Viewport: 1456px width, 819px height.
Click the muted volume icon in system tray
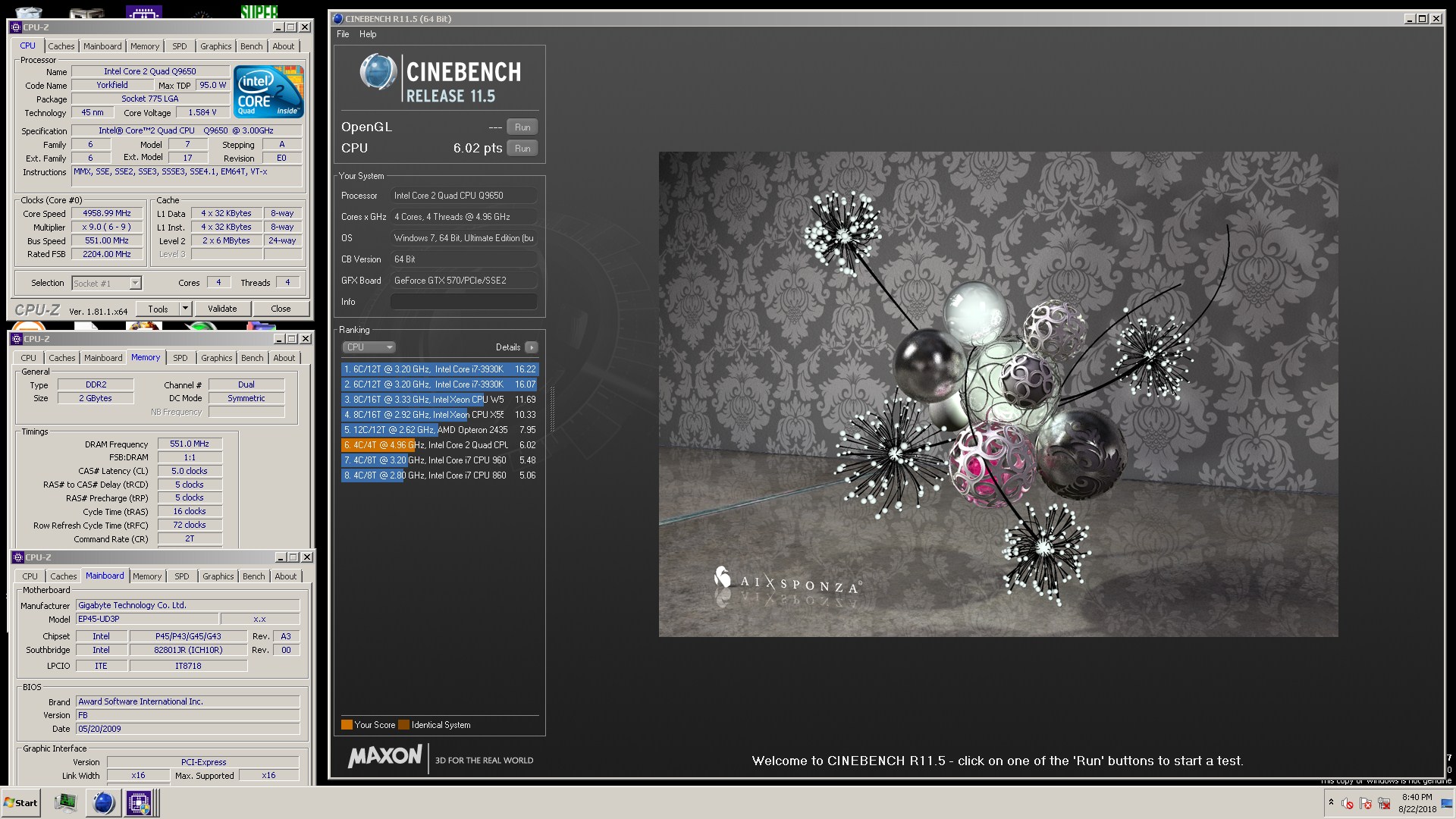(x=1348, y=803)
